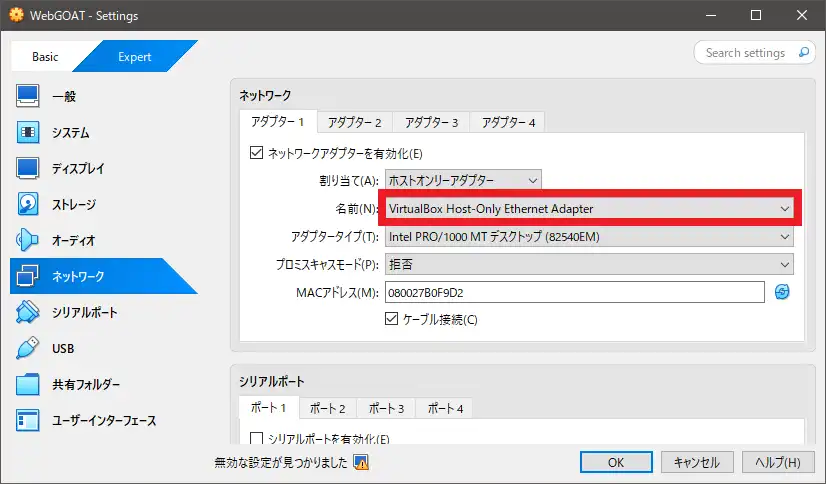Select 共有フォルダー label in sidebar
Image resolution: width=826 pixels, height=484 pixels.
[86, 384]
